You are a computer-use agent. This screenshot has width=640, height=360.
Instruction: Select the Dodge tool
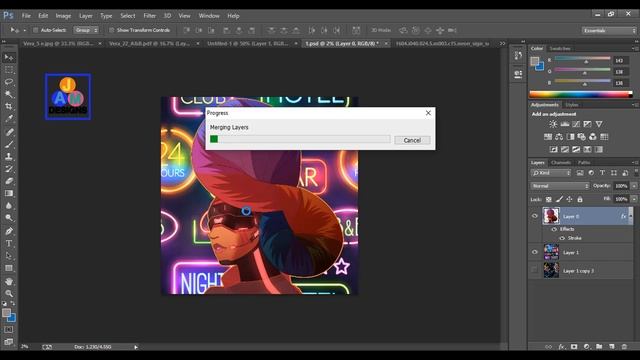[x=9, y=218]
